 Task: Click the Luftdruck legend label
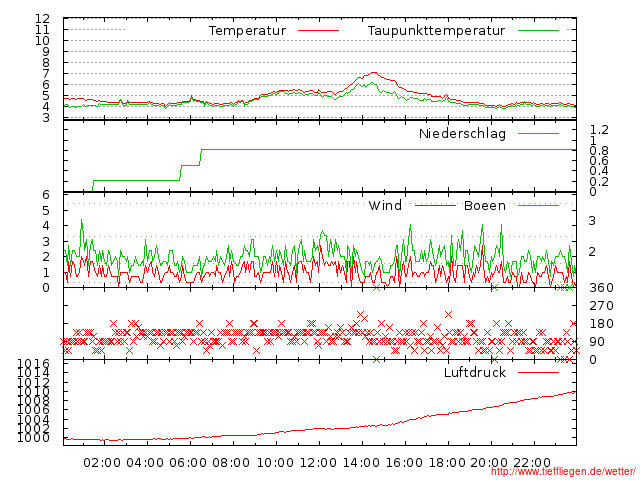point(475,372)
